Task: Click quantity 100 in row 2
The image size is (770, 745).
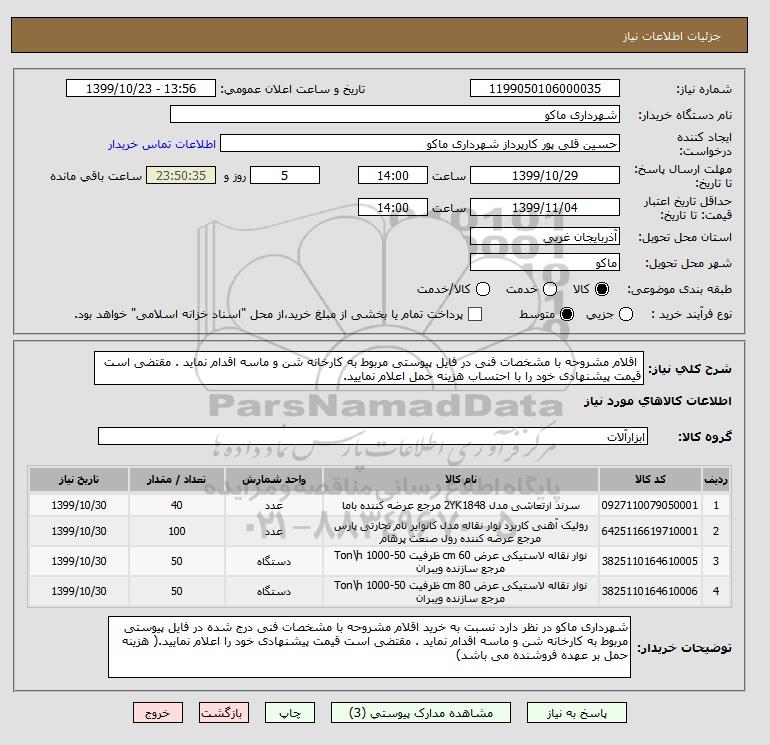Action: tap(177, 531)
